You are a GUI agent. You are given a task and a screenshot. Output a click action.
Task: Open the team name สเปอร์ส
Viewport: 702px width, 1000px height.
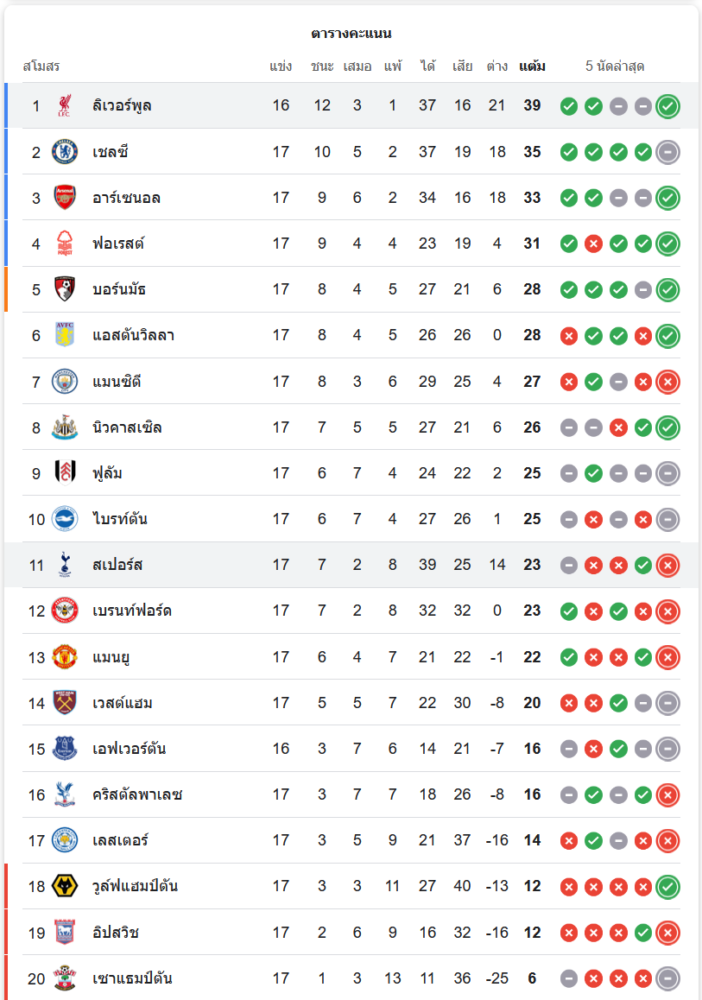pos(118,565)
